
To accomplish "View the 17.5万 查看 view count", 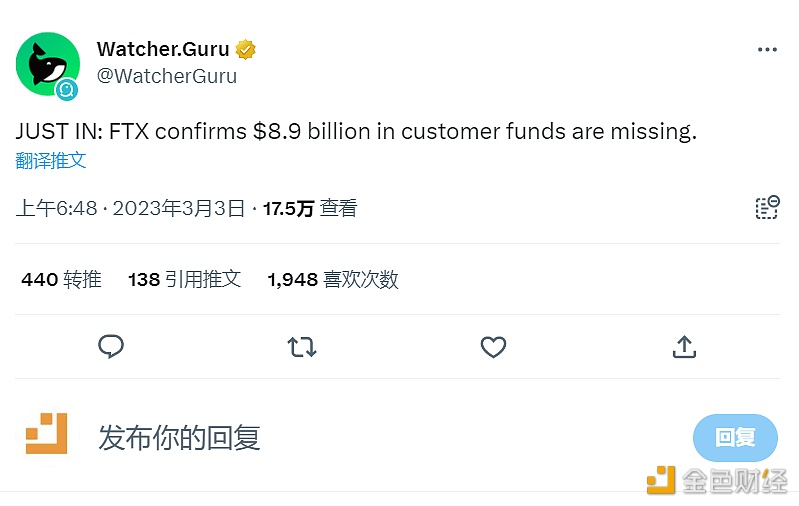I will [310, 208].
